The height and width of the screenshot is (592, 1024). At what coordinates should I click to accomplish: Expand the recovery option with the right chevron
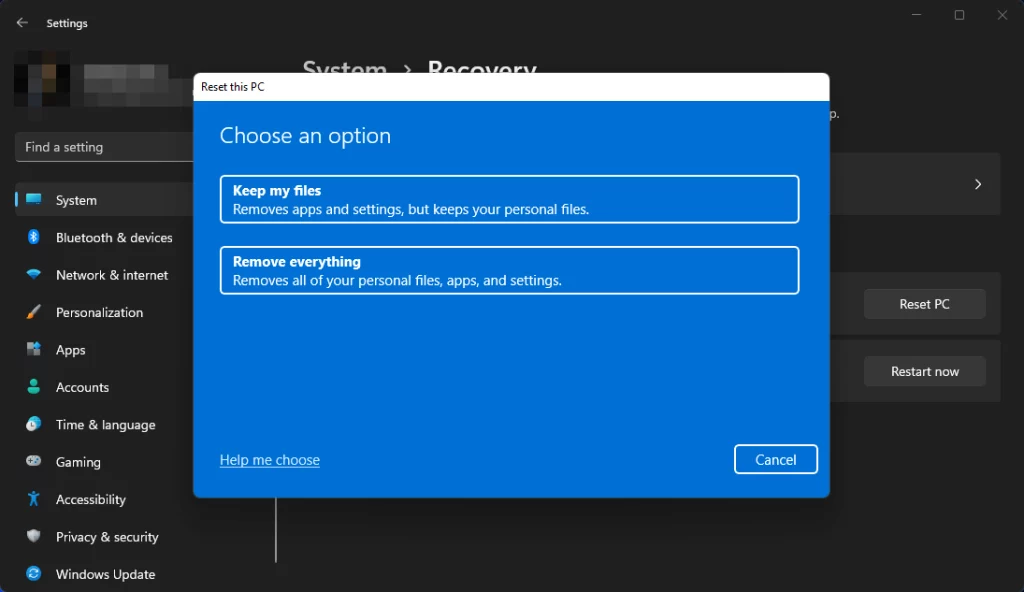pos(977,184)
